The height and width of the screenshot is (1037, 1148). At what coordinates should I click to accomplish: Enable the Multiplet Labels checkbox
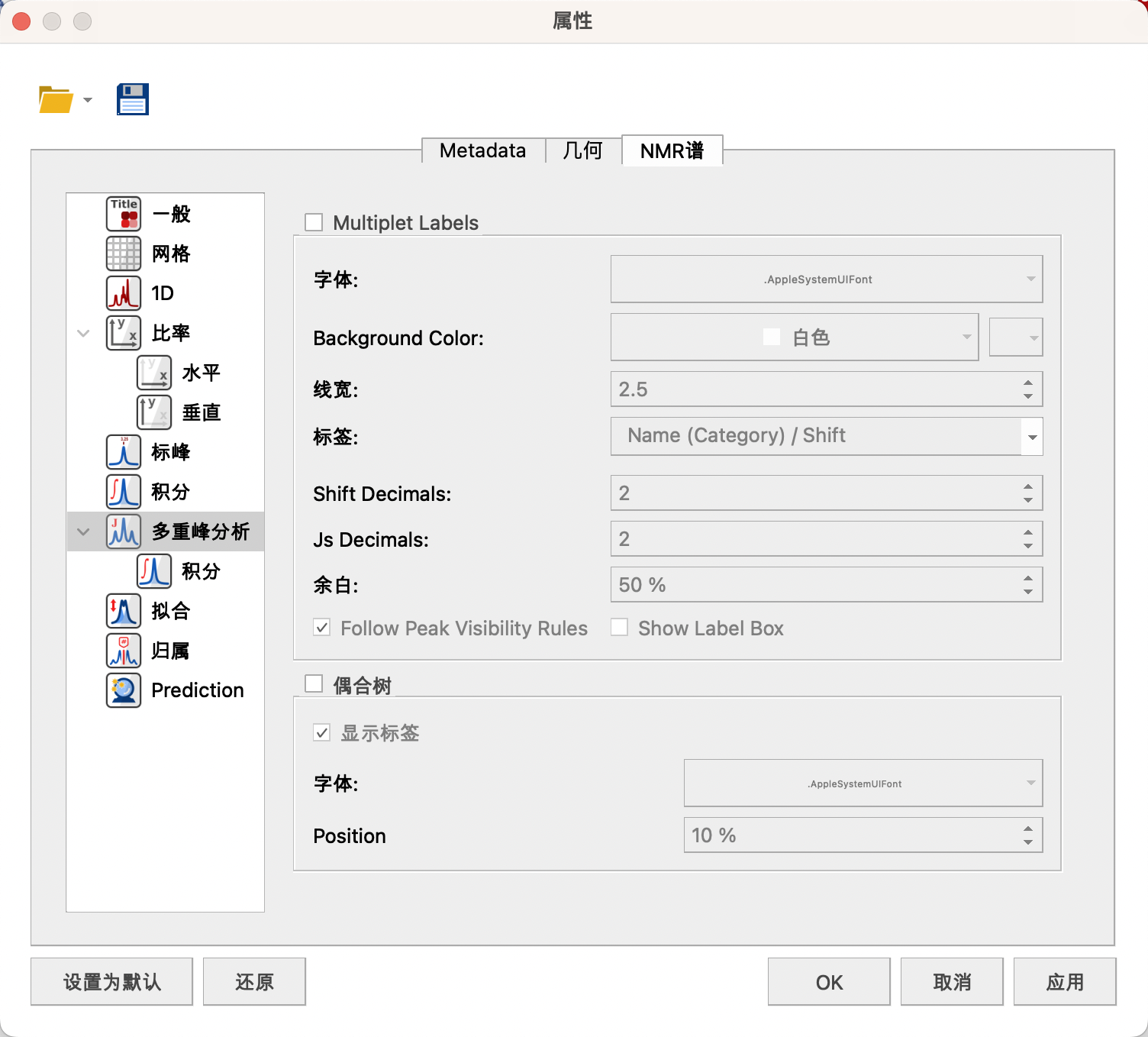[314, 222]
